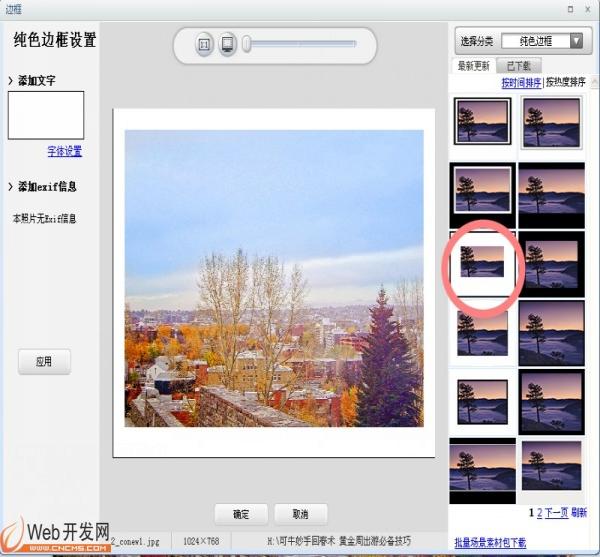The width and height of the screenshot is (600, 557).
Task: Open the 批量场景素材包下载 link
Action: pos(490,542)
